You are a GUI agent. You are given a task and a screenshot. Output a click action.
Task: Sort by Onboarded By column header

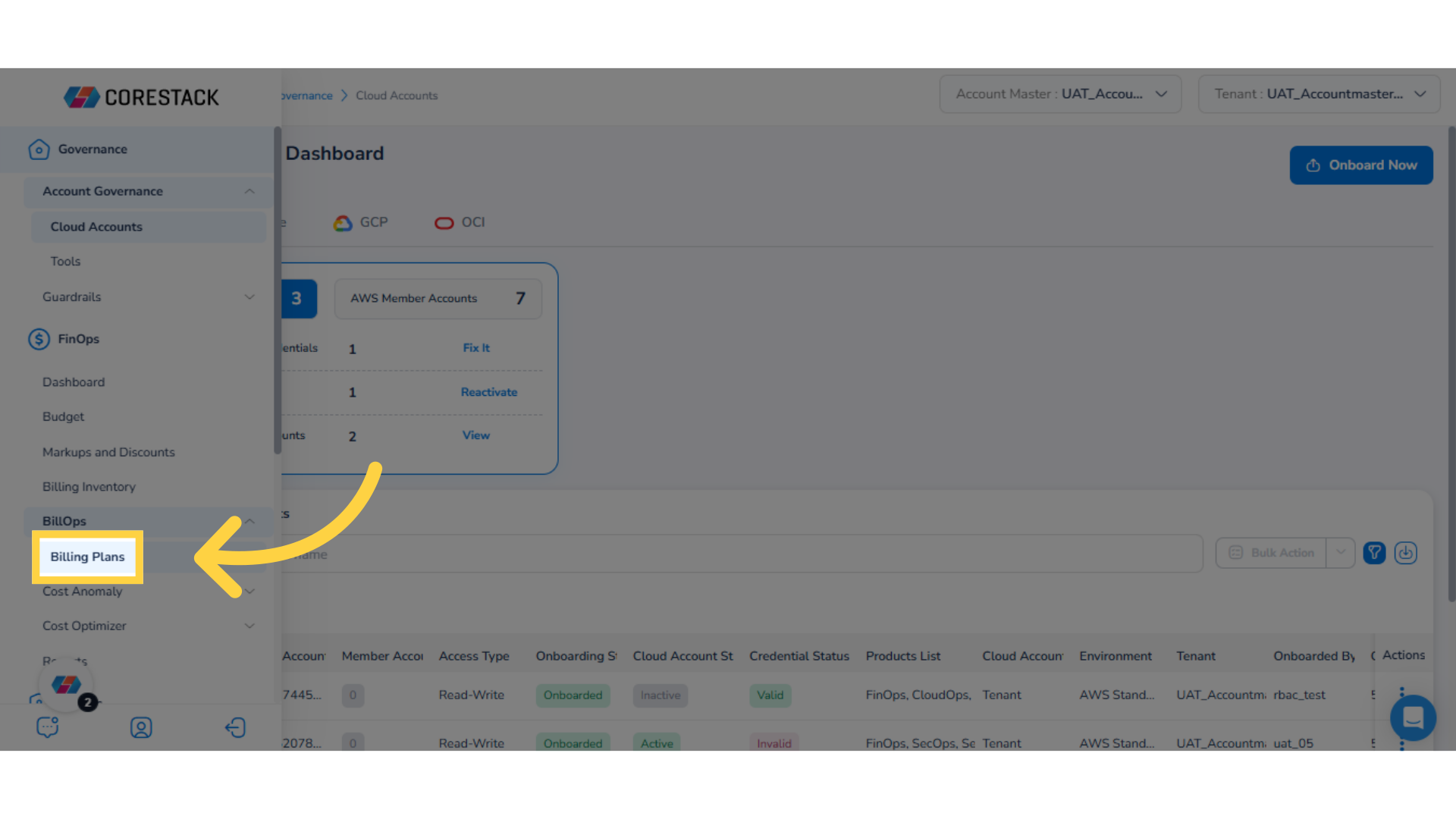click(x=1314, y=656)
